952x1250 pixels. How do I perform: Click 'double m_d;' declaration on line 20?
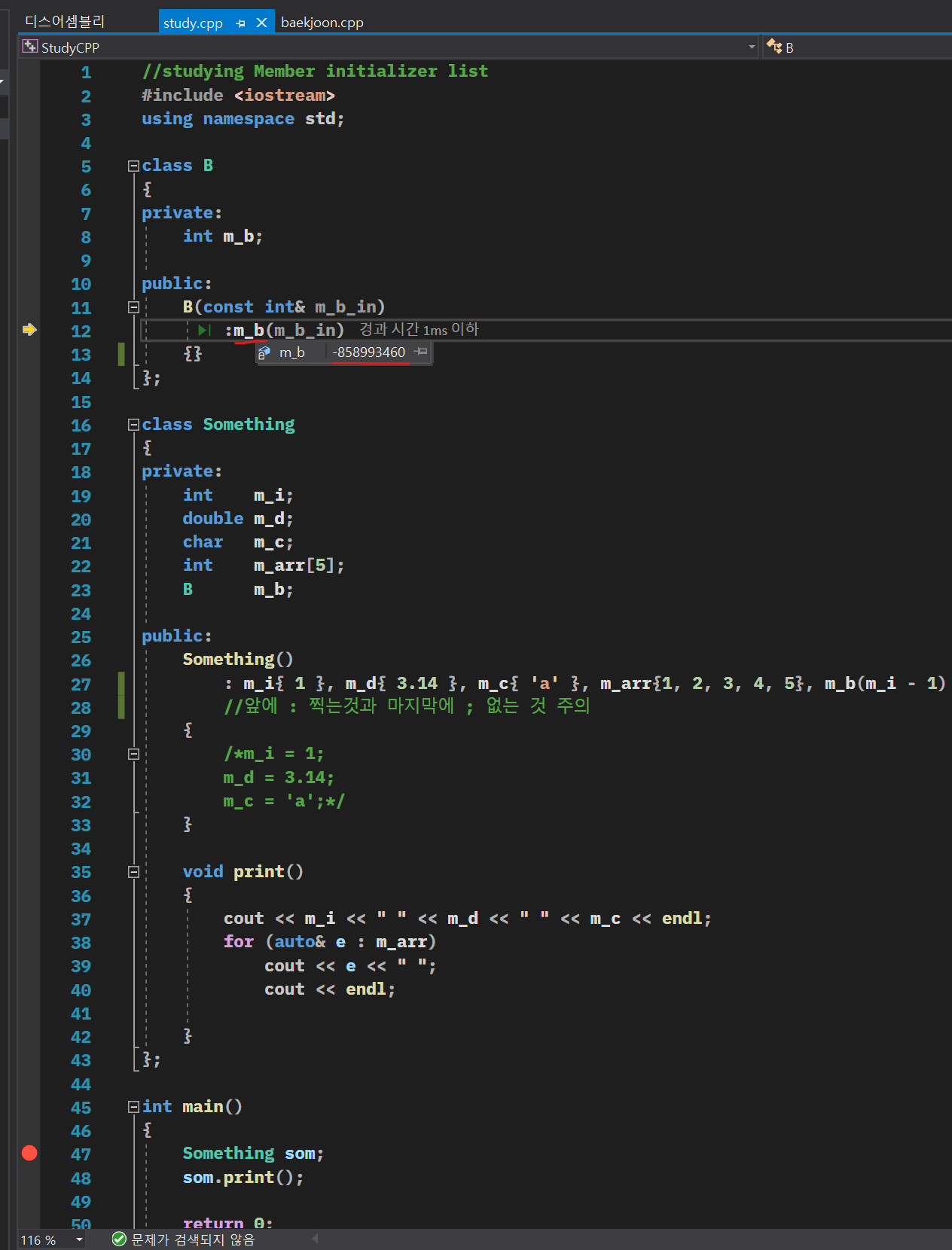pyautogui.click(x=238, y=519)
